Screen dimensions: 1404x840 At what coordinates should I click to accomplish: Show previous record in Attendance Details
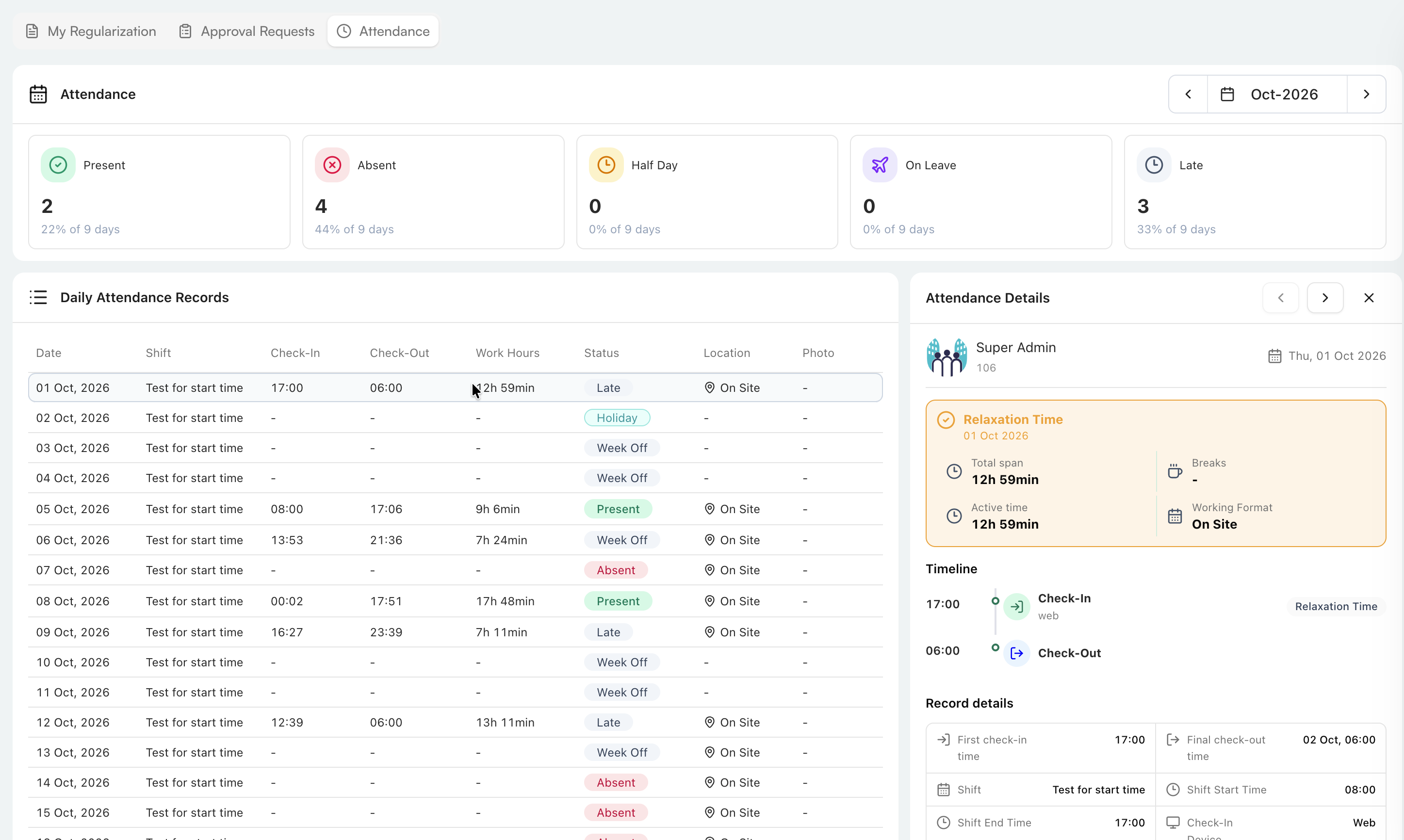point(1281,298)
